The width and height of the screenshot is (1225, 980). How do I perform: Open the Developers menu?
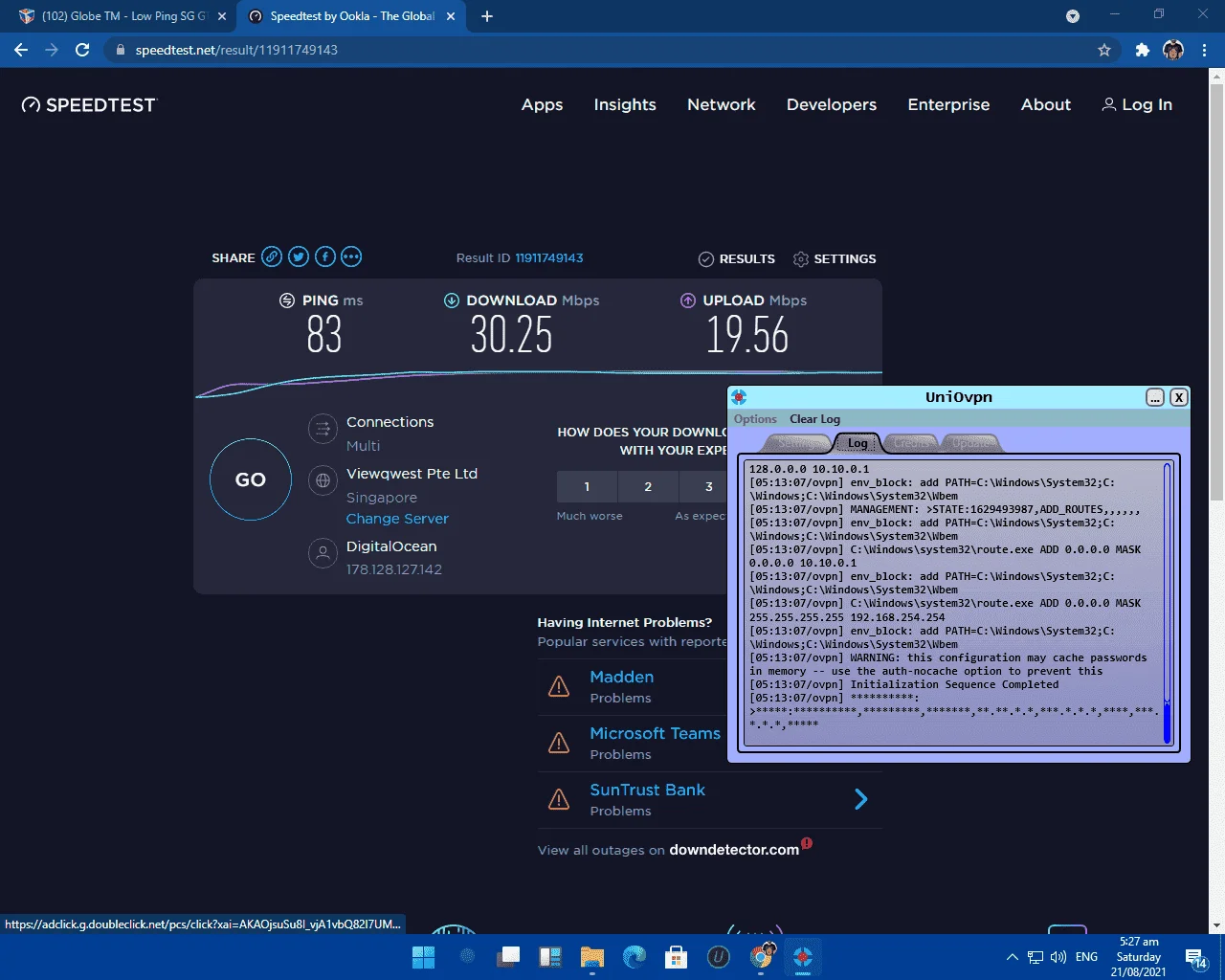pos(832,105)
